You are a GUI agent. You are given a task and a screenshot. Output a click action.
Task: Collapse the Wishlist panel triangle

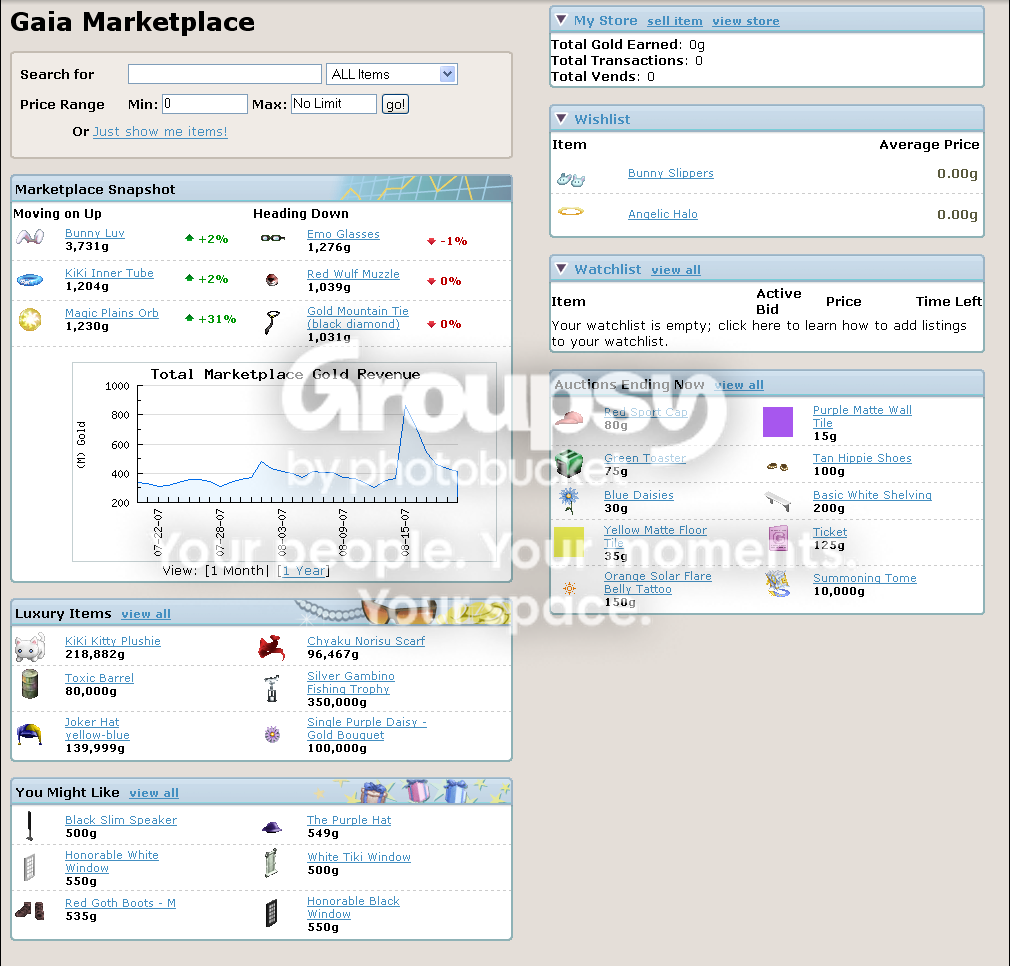pos(562,119)
